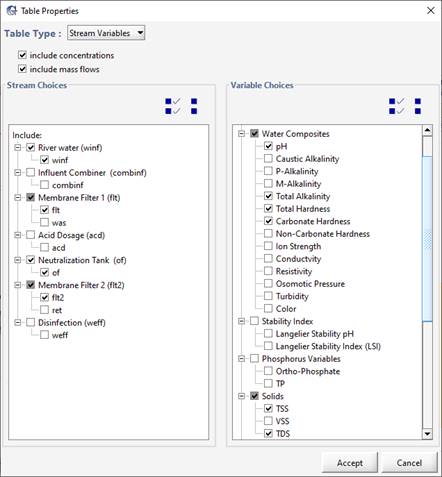Toggle include mass flows checkbox

[22, 69]
